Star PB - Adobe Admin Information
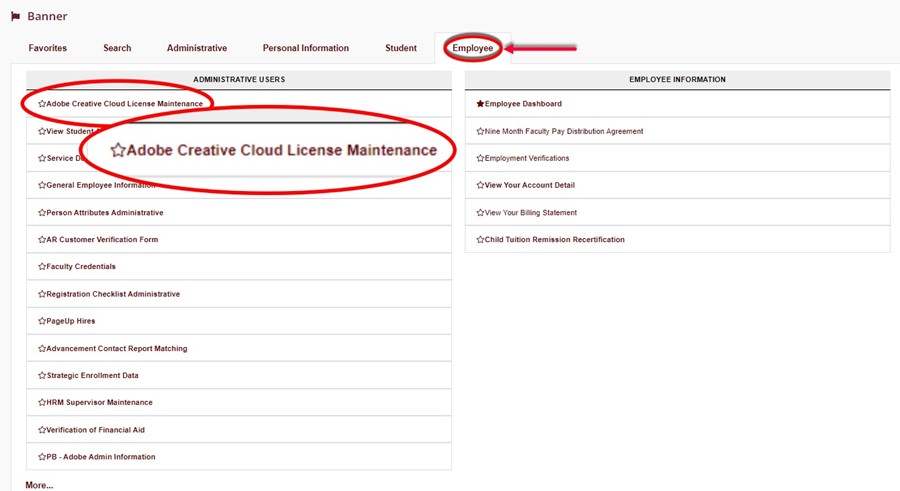 pos(42,457)
